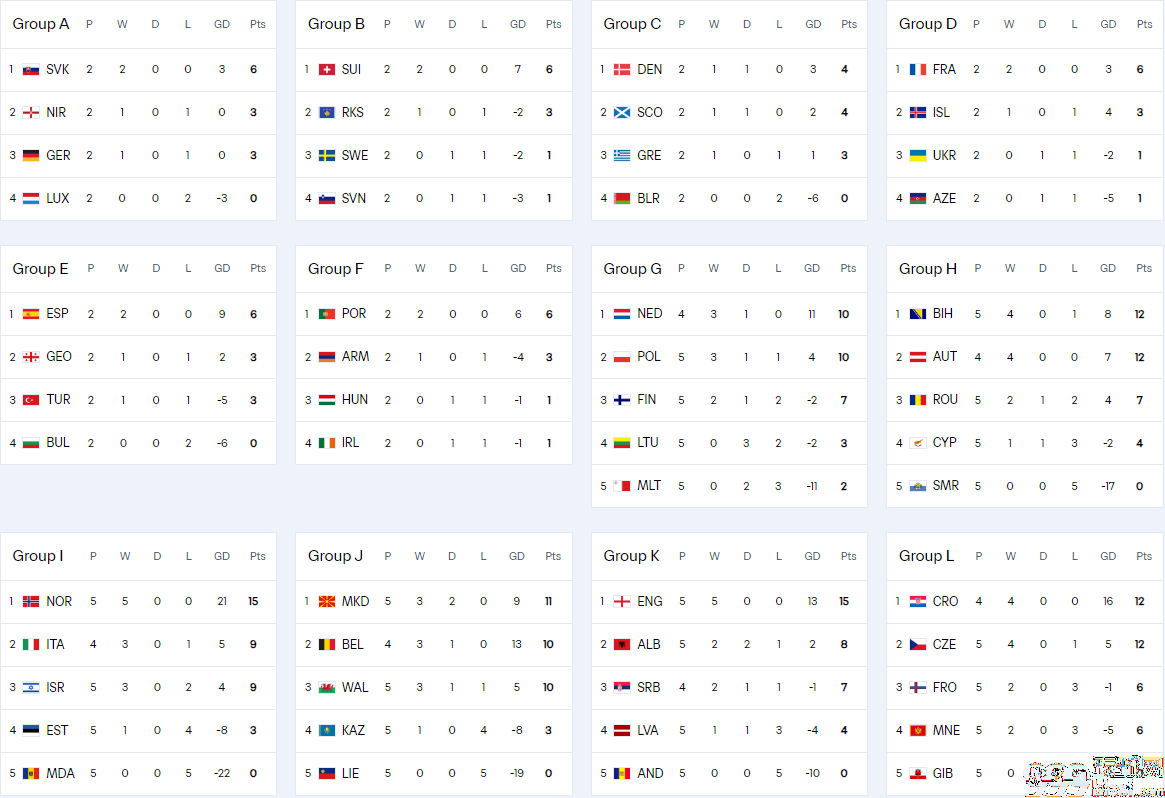
Task: Click the Group F table title
Action: click(x=336, y=269)
